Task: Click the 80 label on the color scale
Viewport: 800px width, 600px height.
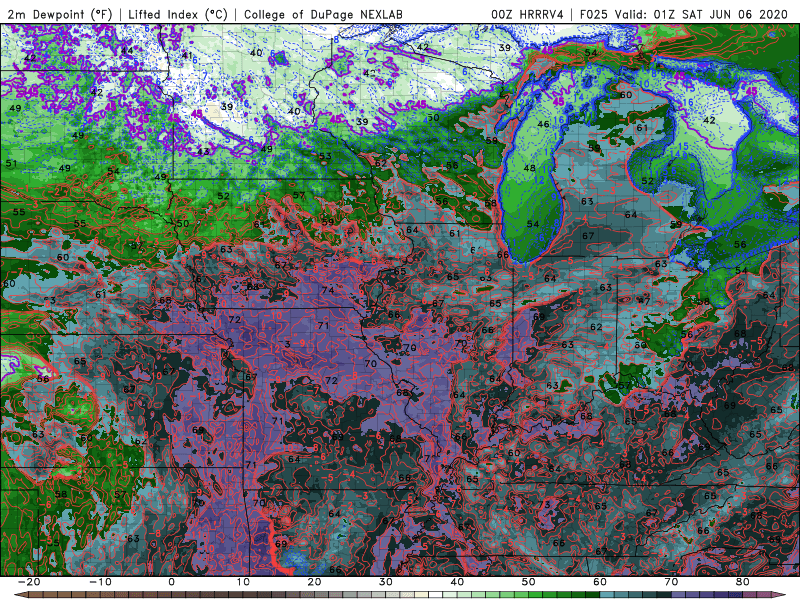Action: (743, 582)
